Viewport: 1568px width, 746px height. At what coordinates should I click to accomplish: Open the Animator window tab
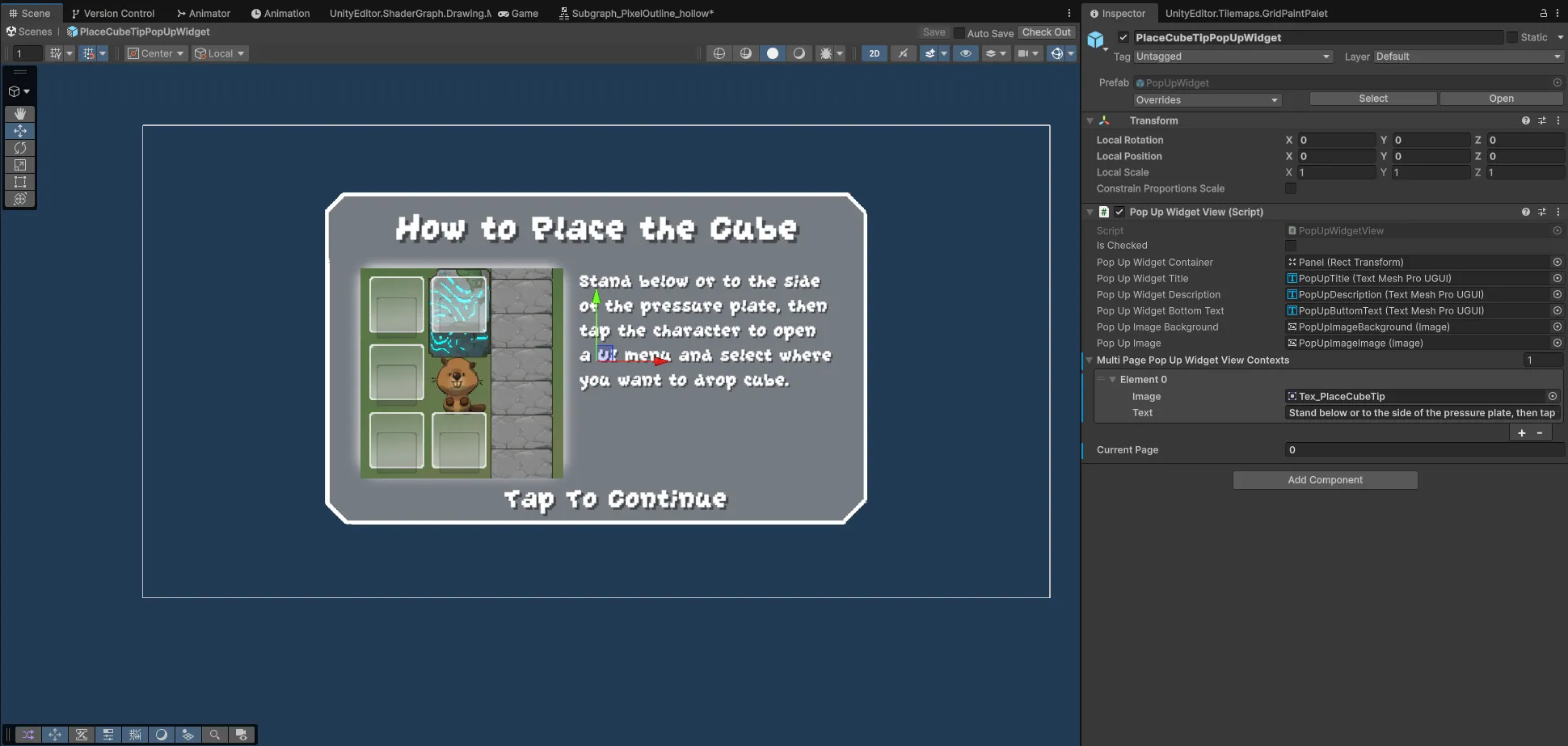[x=203, y=13]
